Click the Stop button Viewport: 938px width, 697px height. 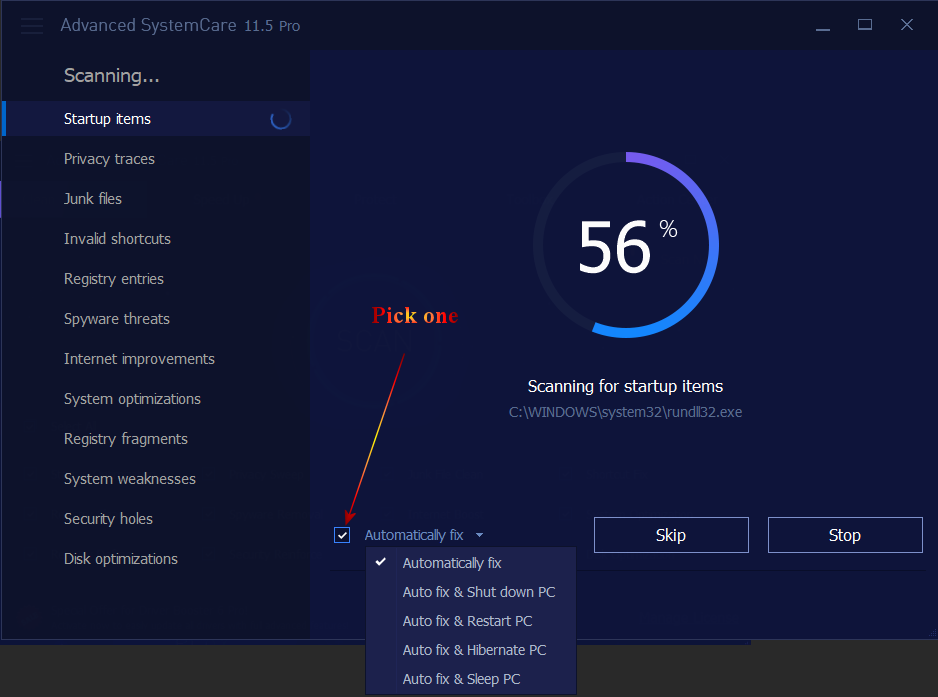(845, 535)
